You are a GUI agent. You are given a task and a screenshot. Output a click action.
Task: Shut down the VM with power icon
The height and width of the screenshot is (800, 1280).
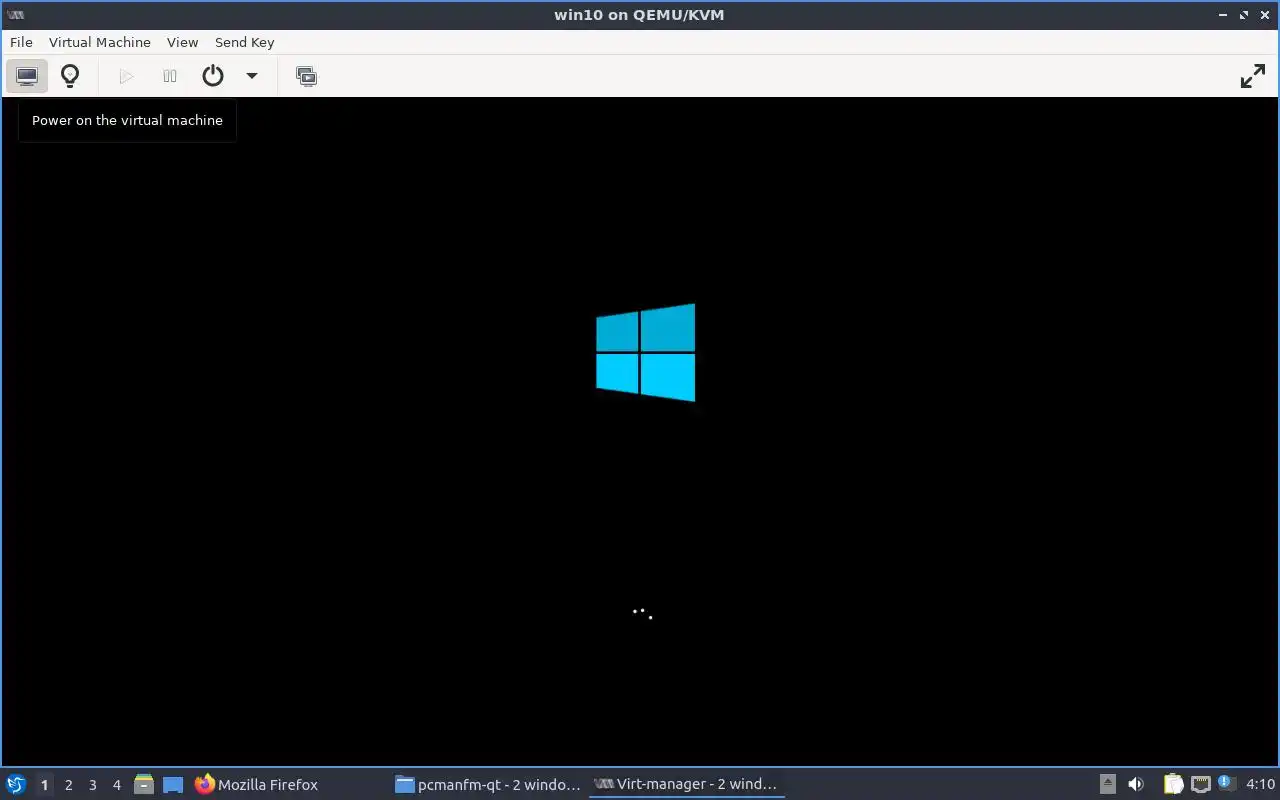pyautogui.click(x=213, y=76)
